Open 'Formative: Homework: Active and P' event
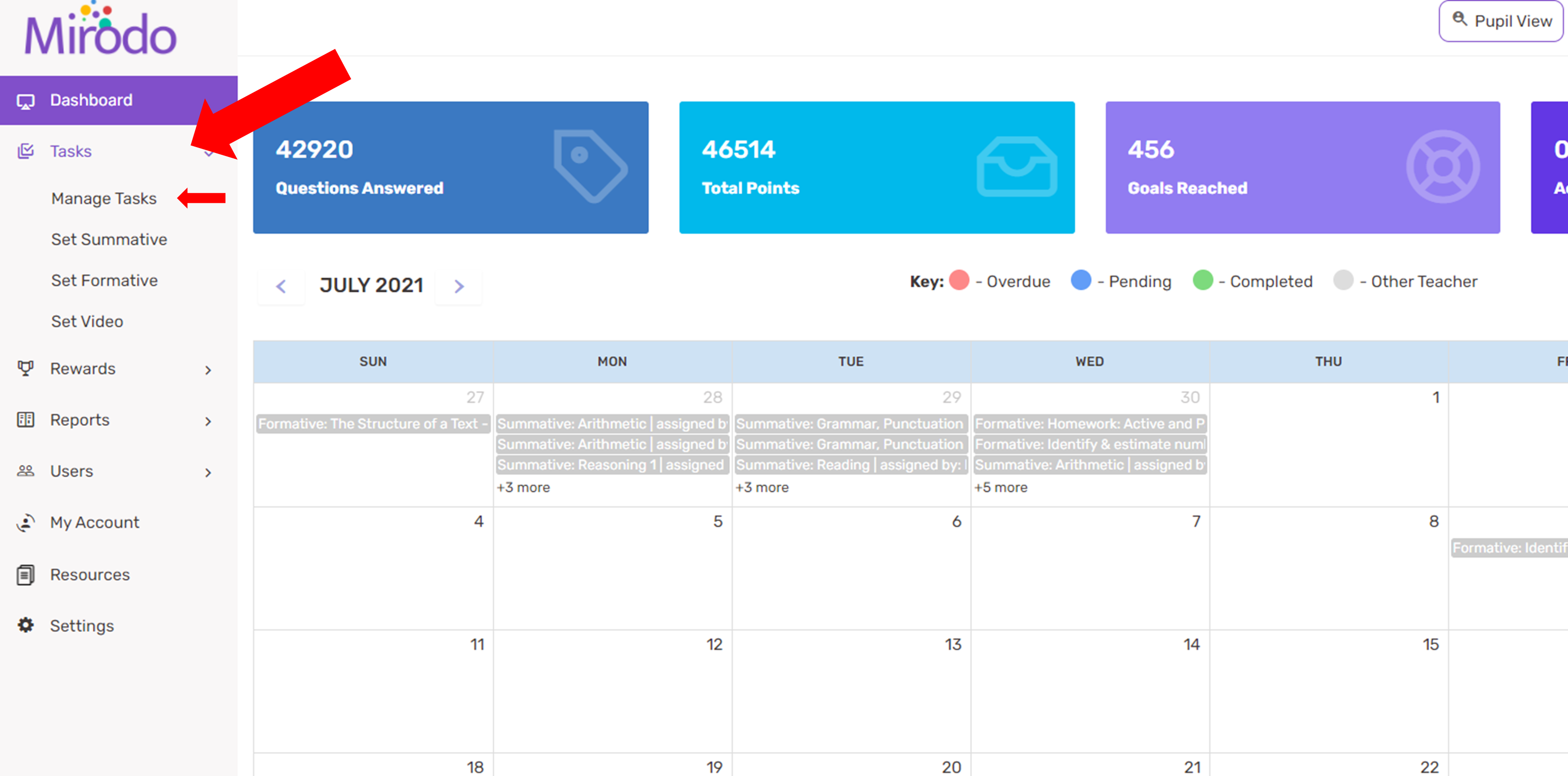Viewport: 1568px width, 776px height. coord(1090,424)
